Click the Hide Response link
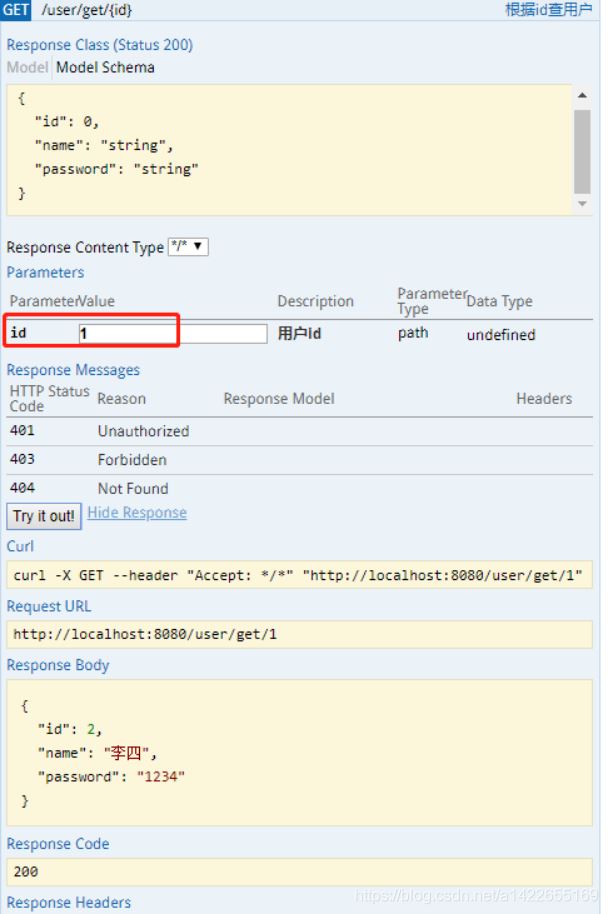Viewport: 608px width, 914px height. pos(136,513)
